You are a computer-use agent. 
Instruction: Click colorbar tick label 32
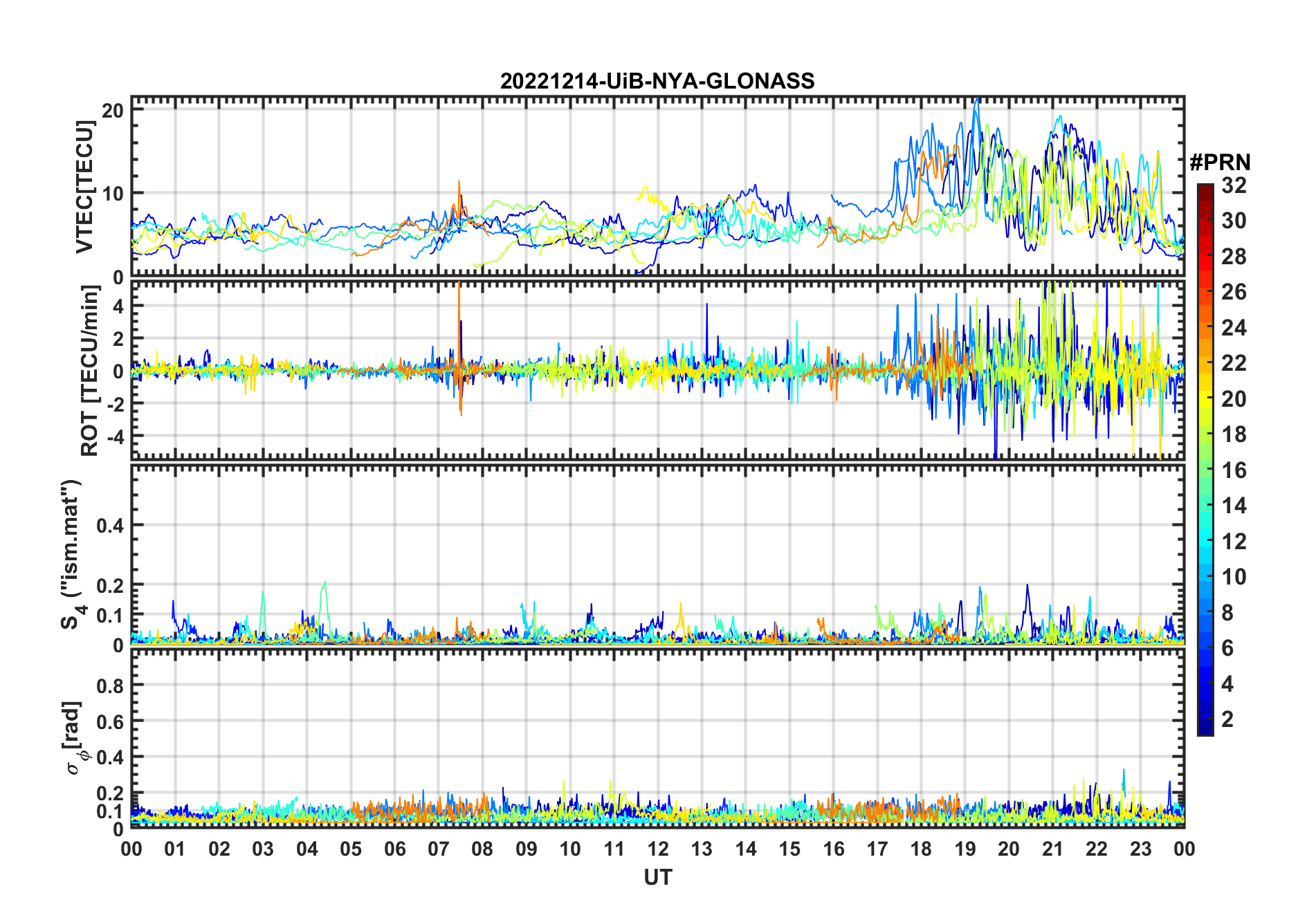1234,185
